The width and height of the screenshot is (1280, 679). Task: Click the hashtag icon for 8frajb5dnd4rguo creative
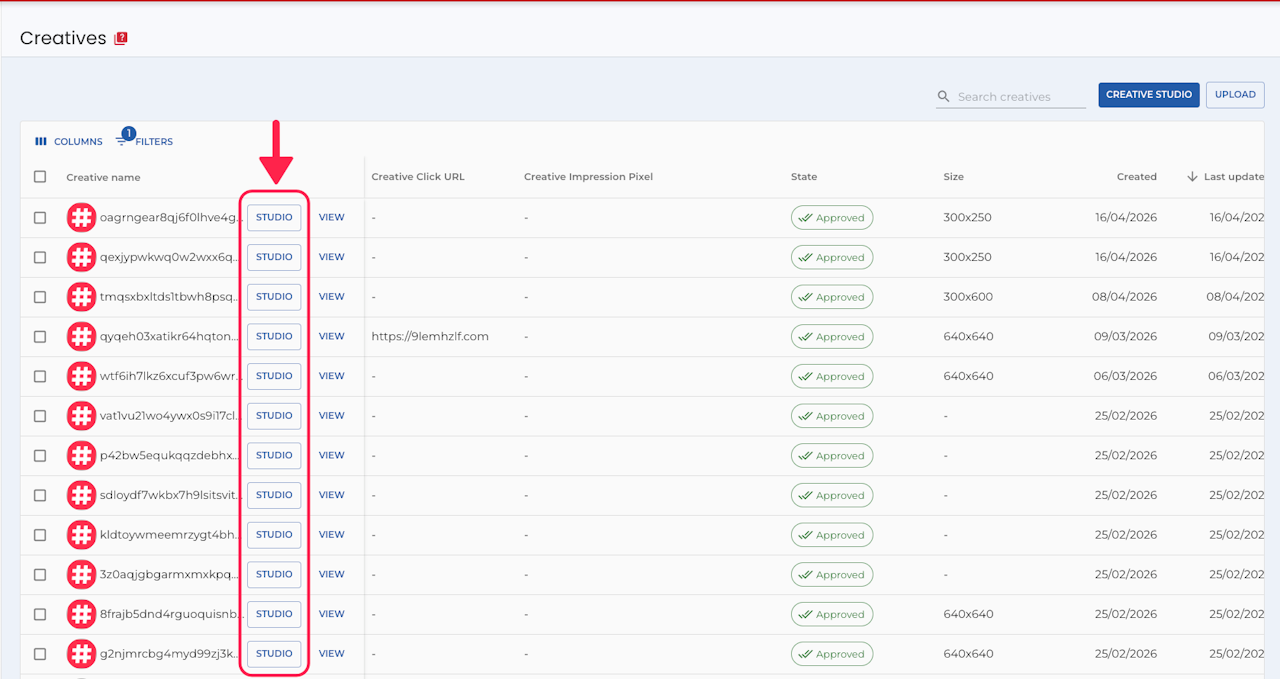[x=81, y=614]
